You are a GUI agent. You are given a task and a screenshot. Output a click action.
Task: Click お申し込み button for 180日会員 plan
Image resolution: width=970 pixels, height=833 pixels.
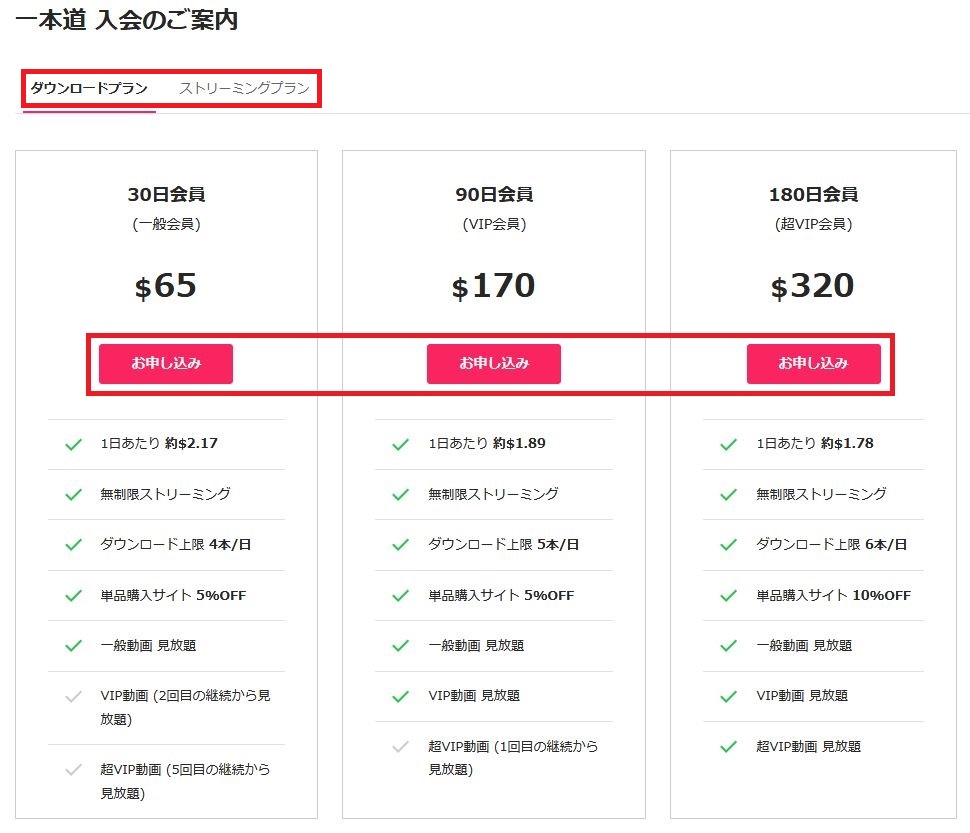(813, 364)
